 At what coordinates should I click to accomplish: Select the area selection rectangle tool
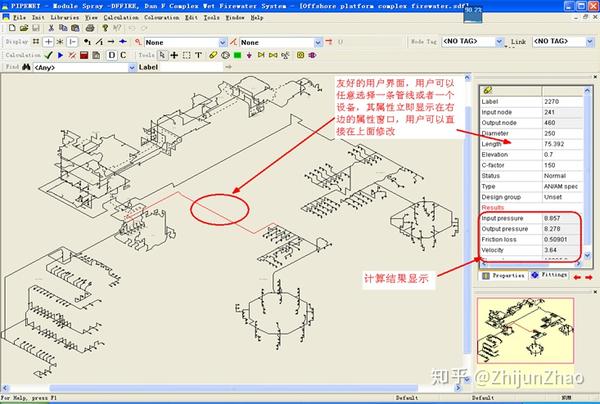click(186, 55)
